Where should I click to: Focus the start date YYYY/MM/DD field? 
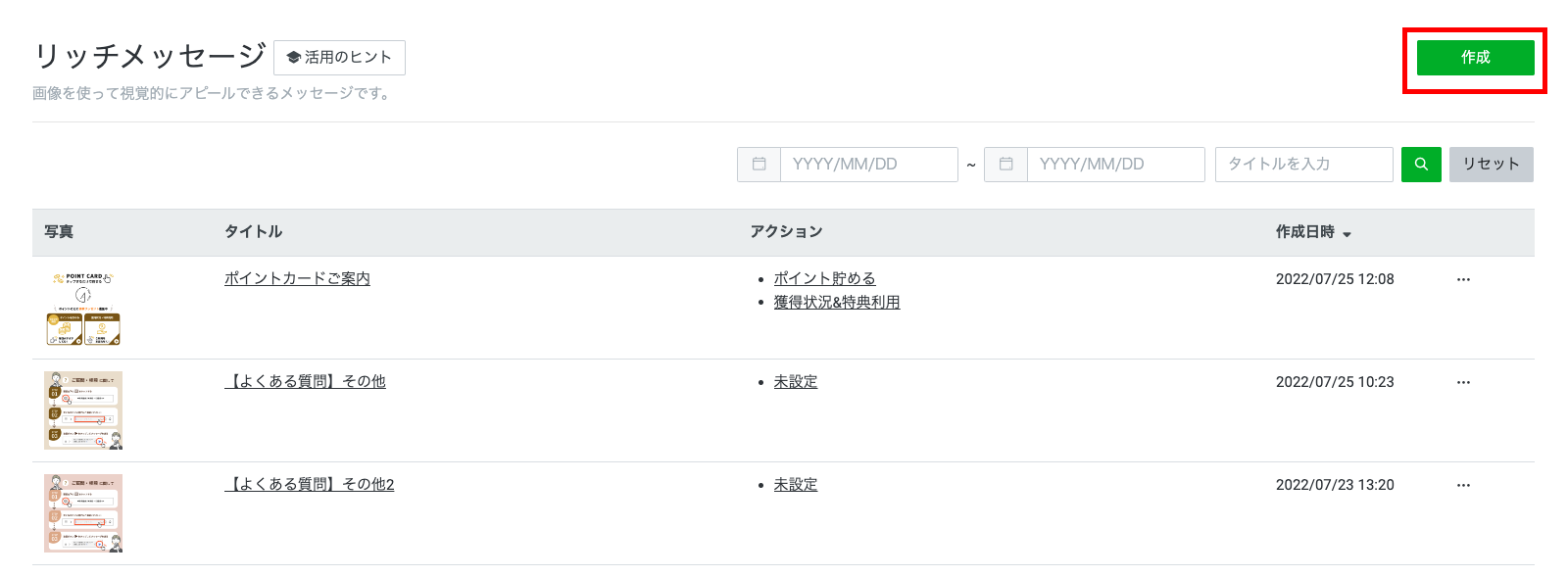[869, 165]
